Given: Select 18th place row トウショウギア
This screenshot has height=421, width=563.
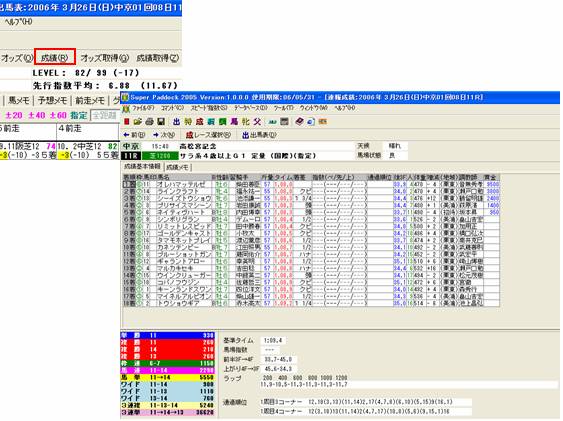Looking at the screenshot, I should click(x=311, y=303).
